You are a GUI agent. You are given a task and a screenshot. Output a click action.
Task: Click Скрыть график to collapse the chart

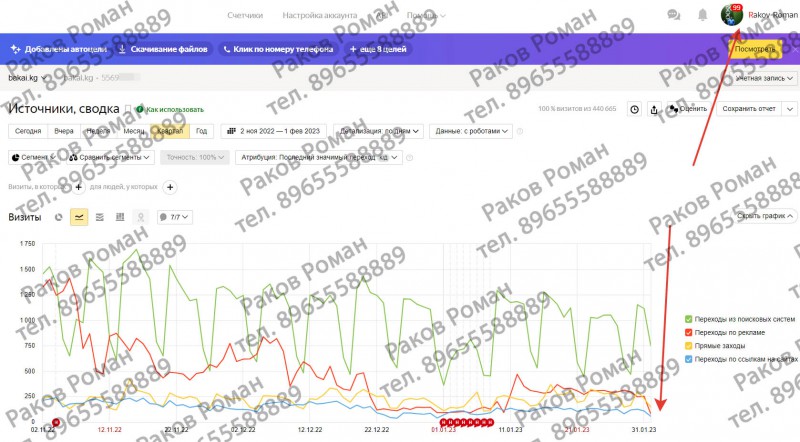(764, 216)
